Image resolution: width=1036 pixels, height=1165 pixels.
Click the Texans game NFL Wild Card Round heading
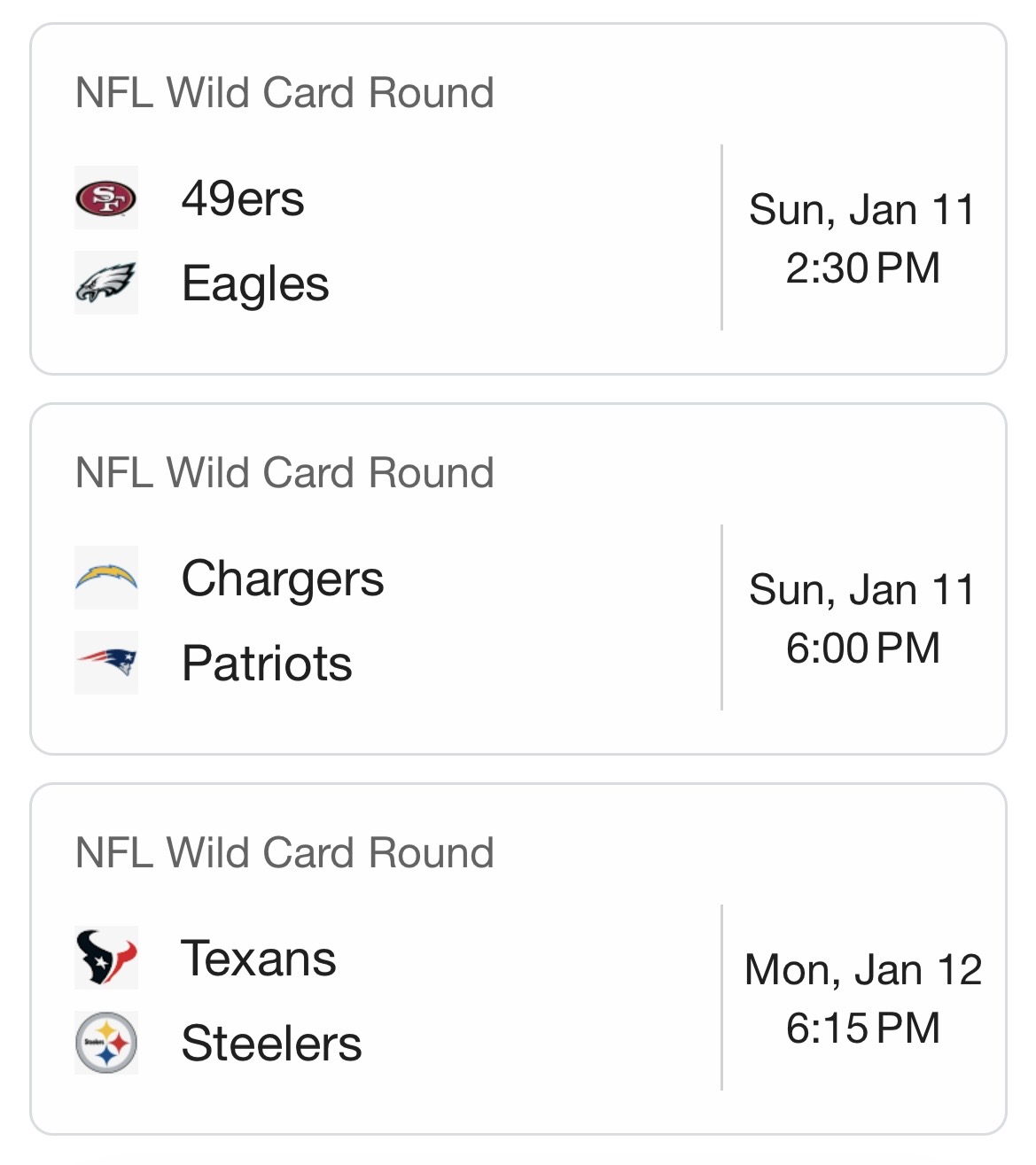[284, 853]
